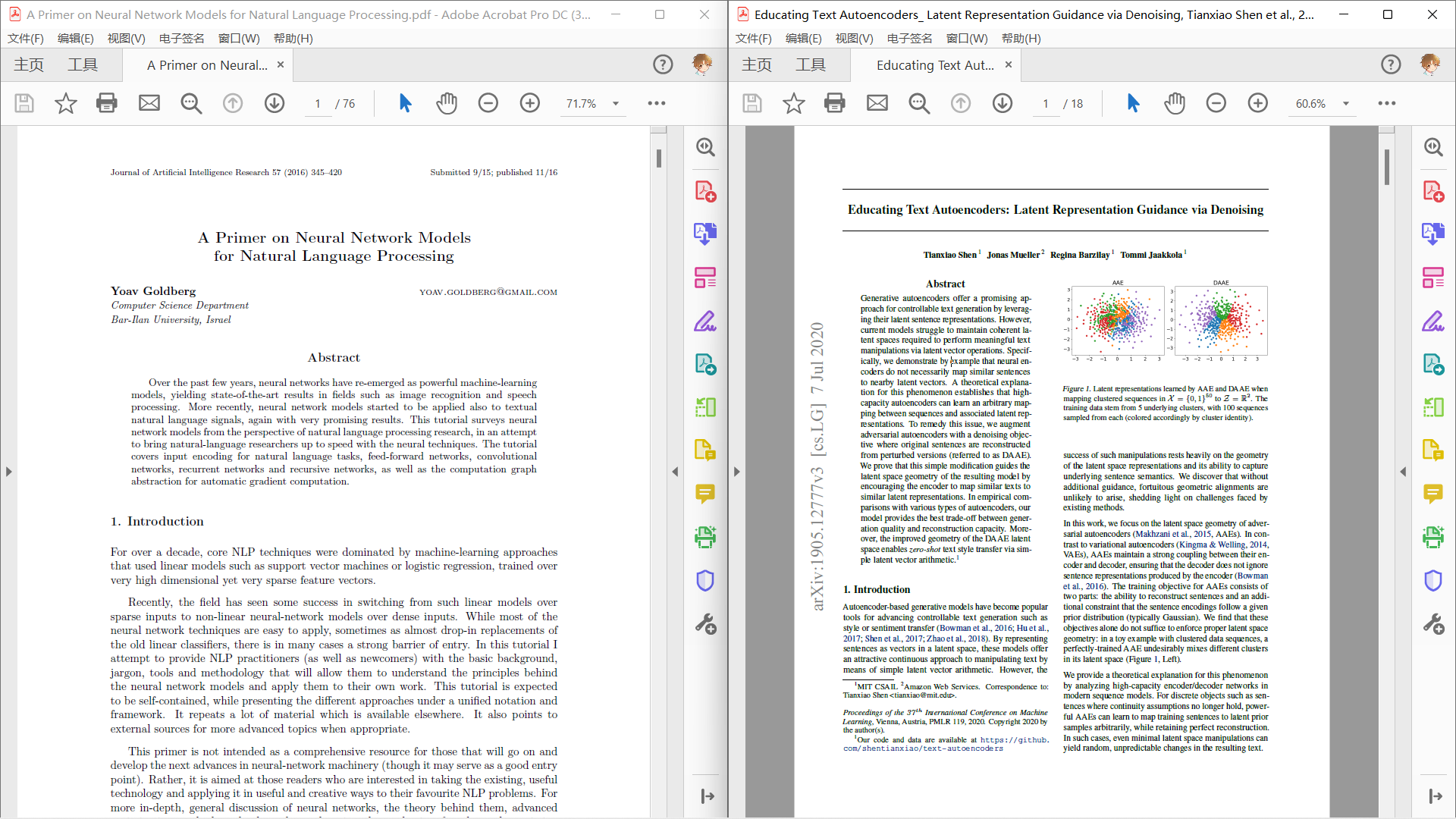Image resolution: width=1456 pixels, height=819 pixels.
Task: Switch to the Selection arrow tool
Action: point(405,103)
